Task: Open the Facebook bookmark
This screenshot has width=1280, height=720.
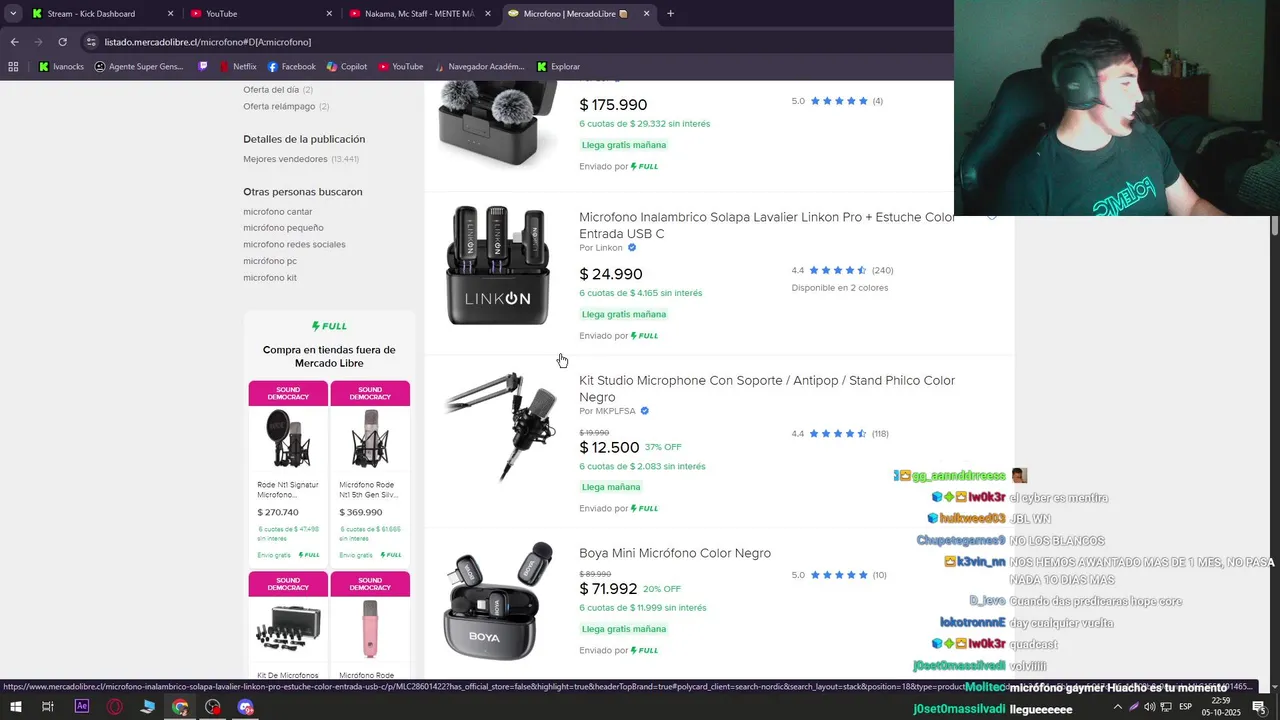Action: click(x=291, y=67)
